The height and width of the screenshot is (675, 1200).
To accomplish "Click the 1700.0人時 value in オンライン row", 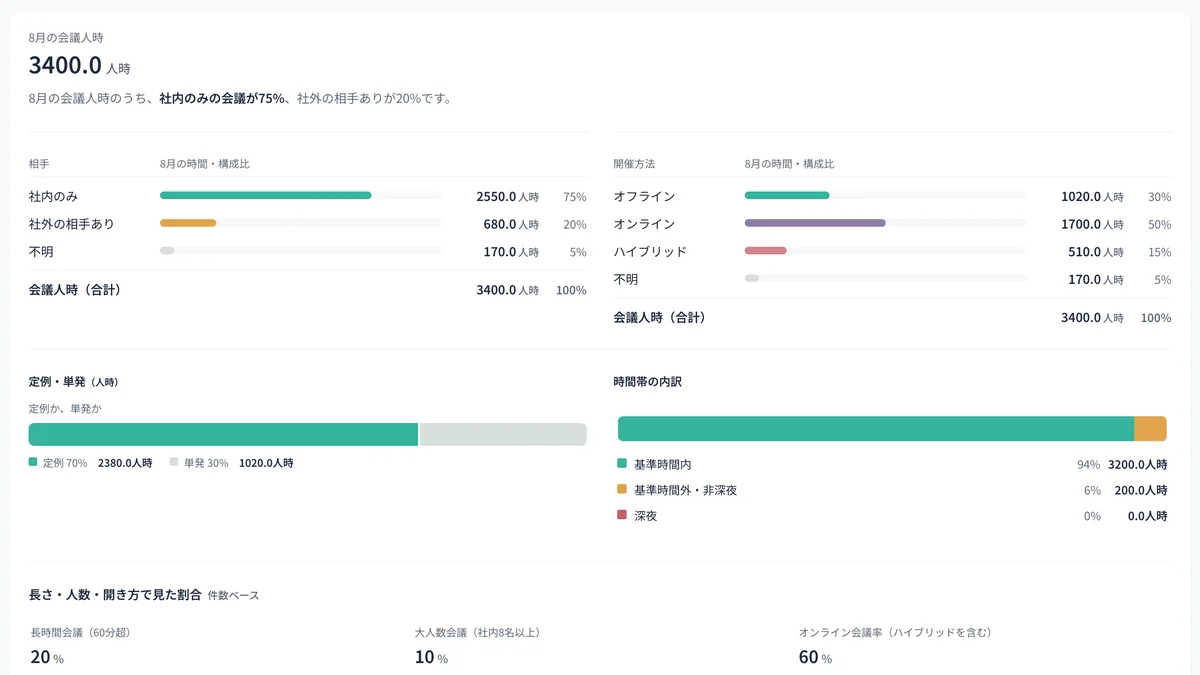I will coord(1092,224).
